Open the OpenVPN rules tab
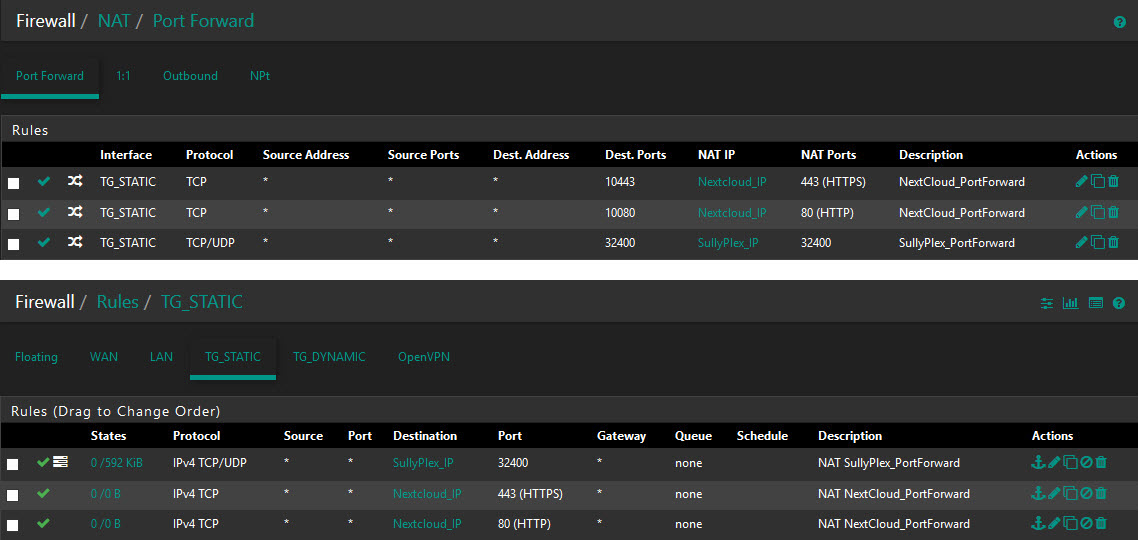Screen dimensions: 1138x540 [424, 357]
